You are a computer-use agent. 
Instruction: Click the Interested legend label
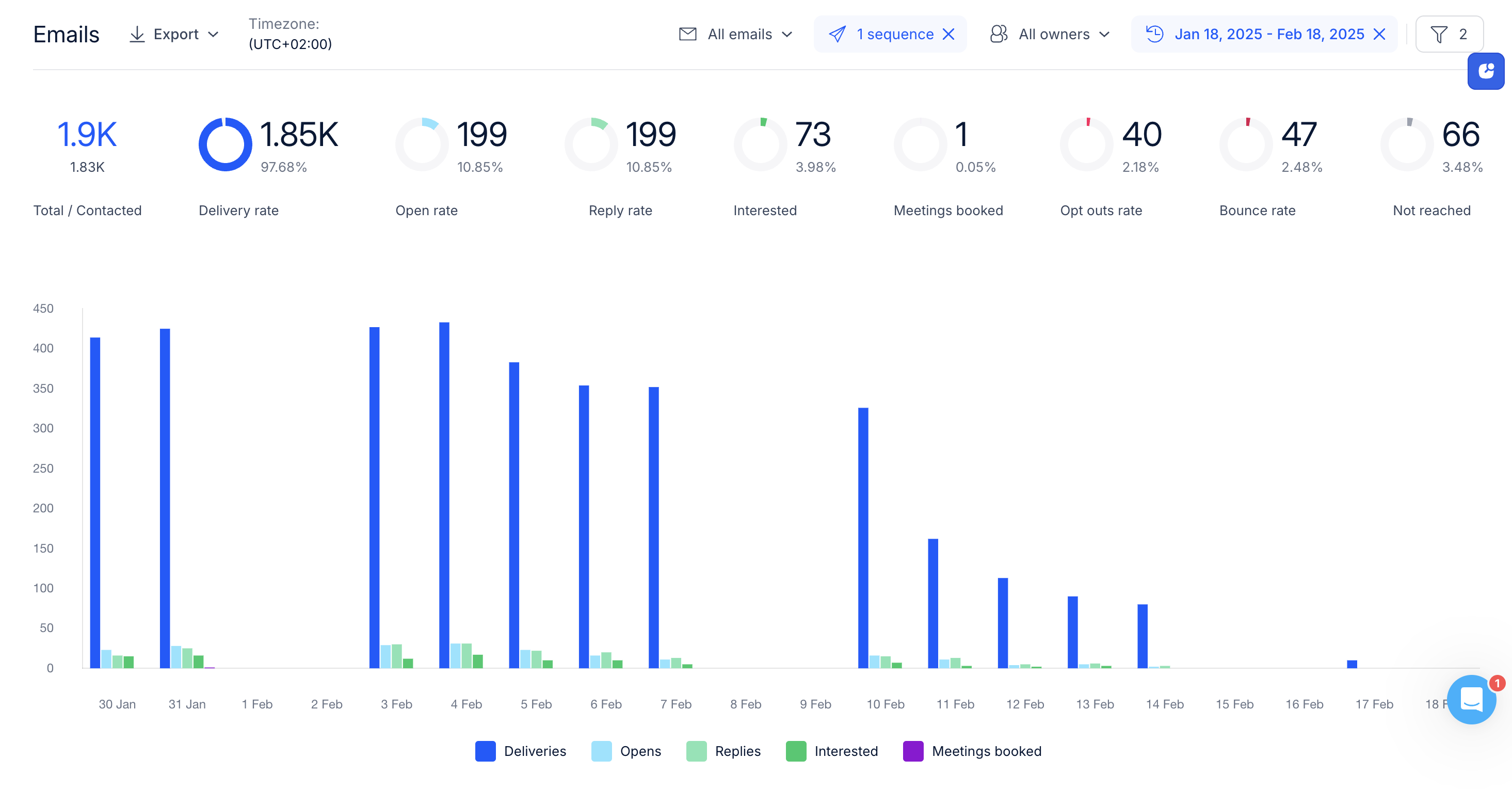(x=846, y=751)
